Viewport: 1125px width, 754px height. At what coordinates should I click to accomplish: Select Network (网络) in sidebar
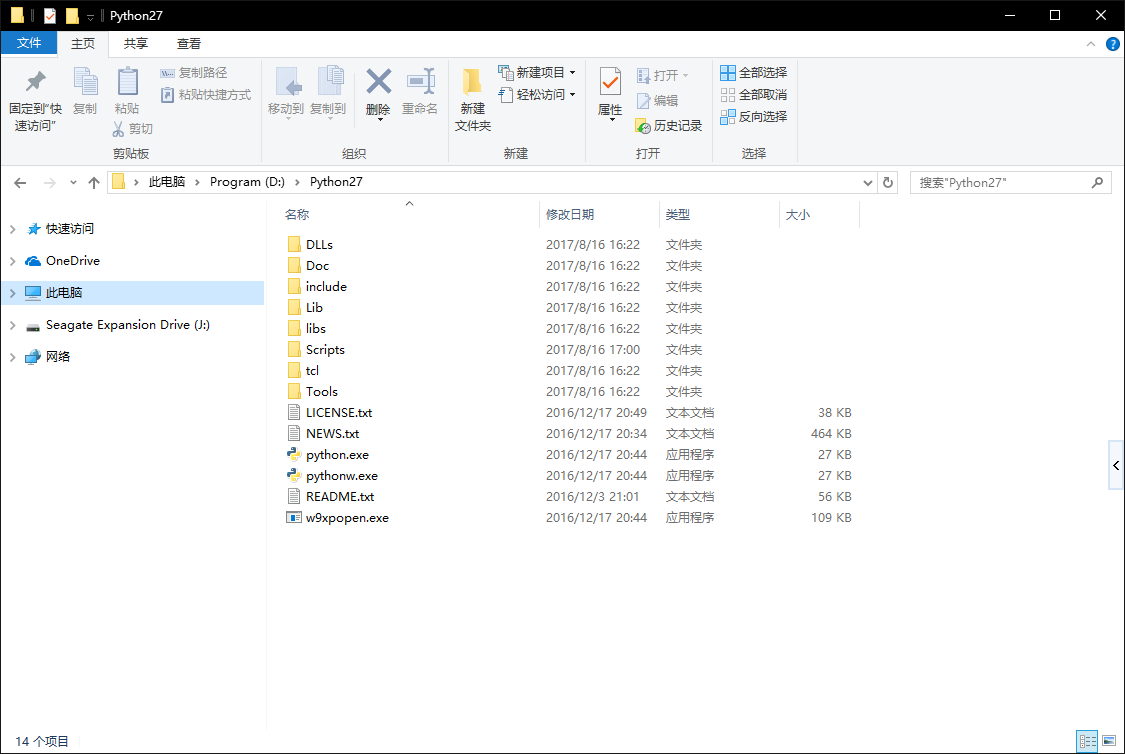[x=57, y=357]
